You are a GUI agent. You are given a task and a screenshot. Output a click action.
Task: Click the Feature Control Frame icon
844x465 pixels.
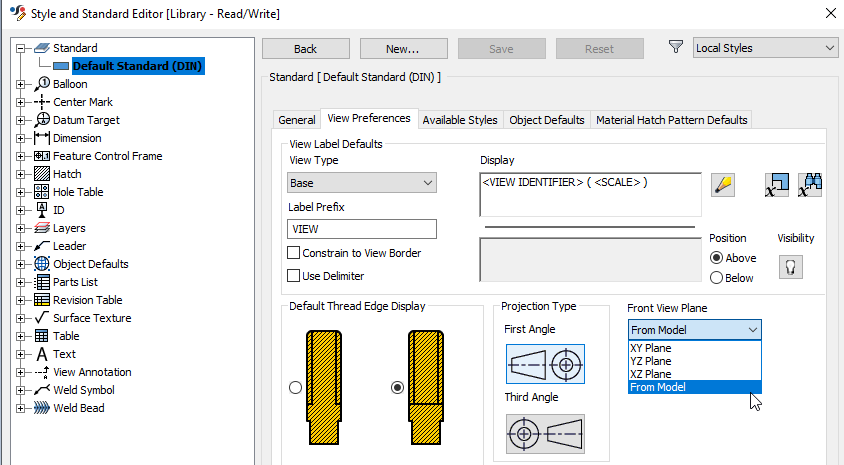[x=42, y=156]
